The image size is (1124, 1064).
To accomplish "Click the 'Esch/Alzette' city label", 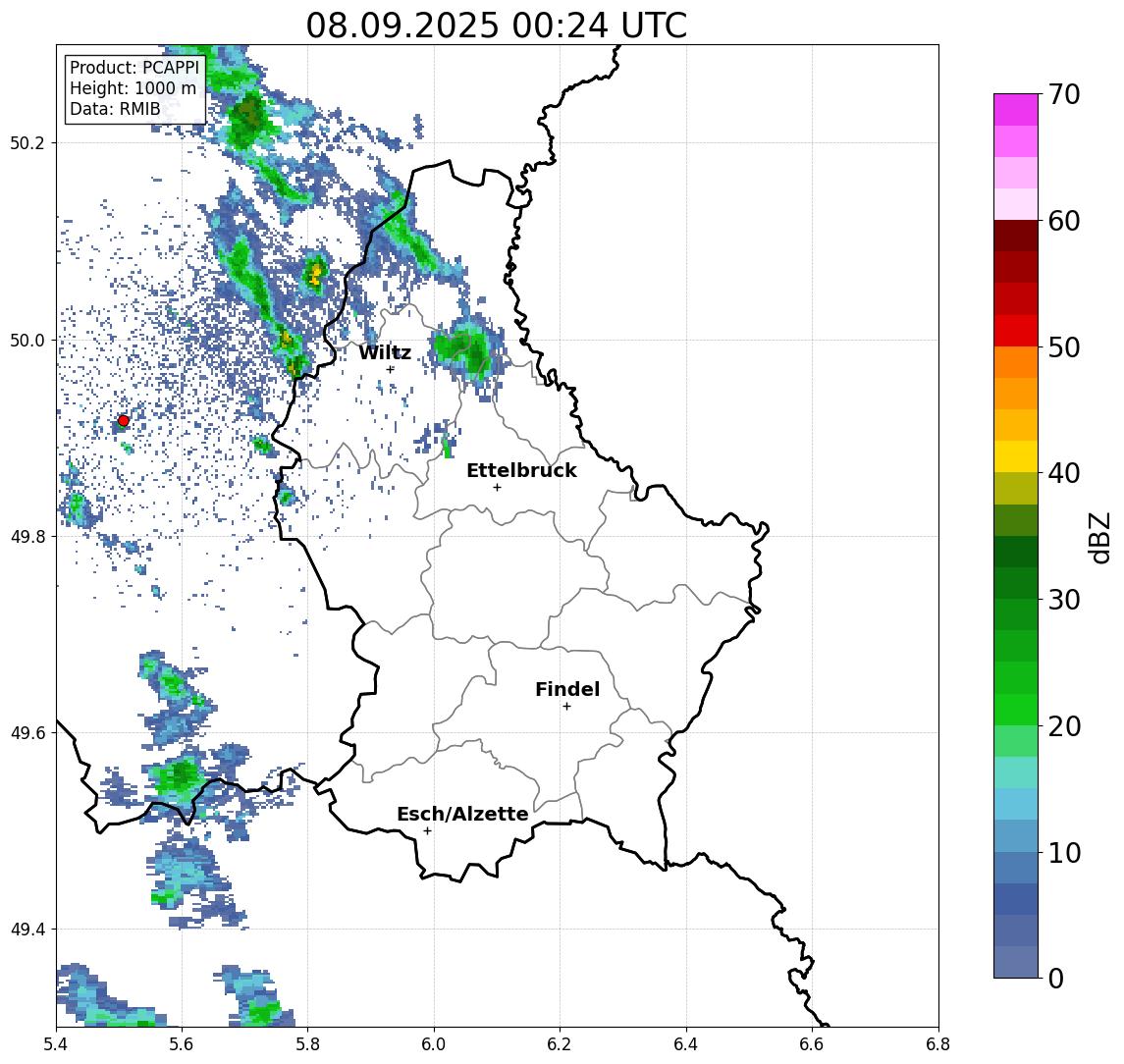I will [462, 814].
